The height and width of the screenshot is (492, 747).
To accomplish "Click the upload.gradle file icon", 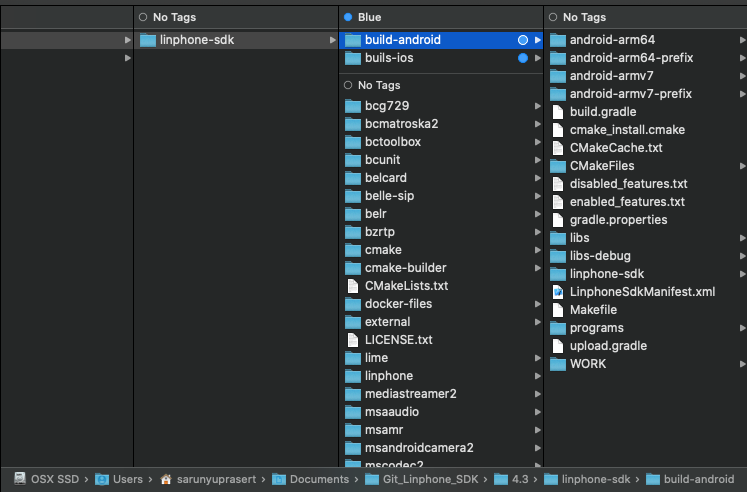I will pyautogui.click(x=557, y=346).
